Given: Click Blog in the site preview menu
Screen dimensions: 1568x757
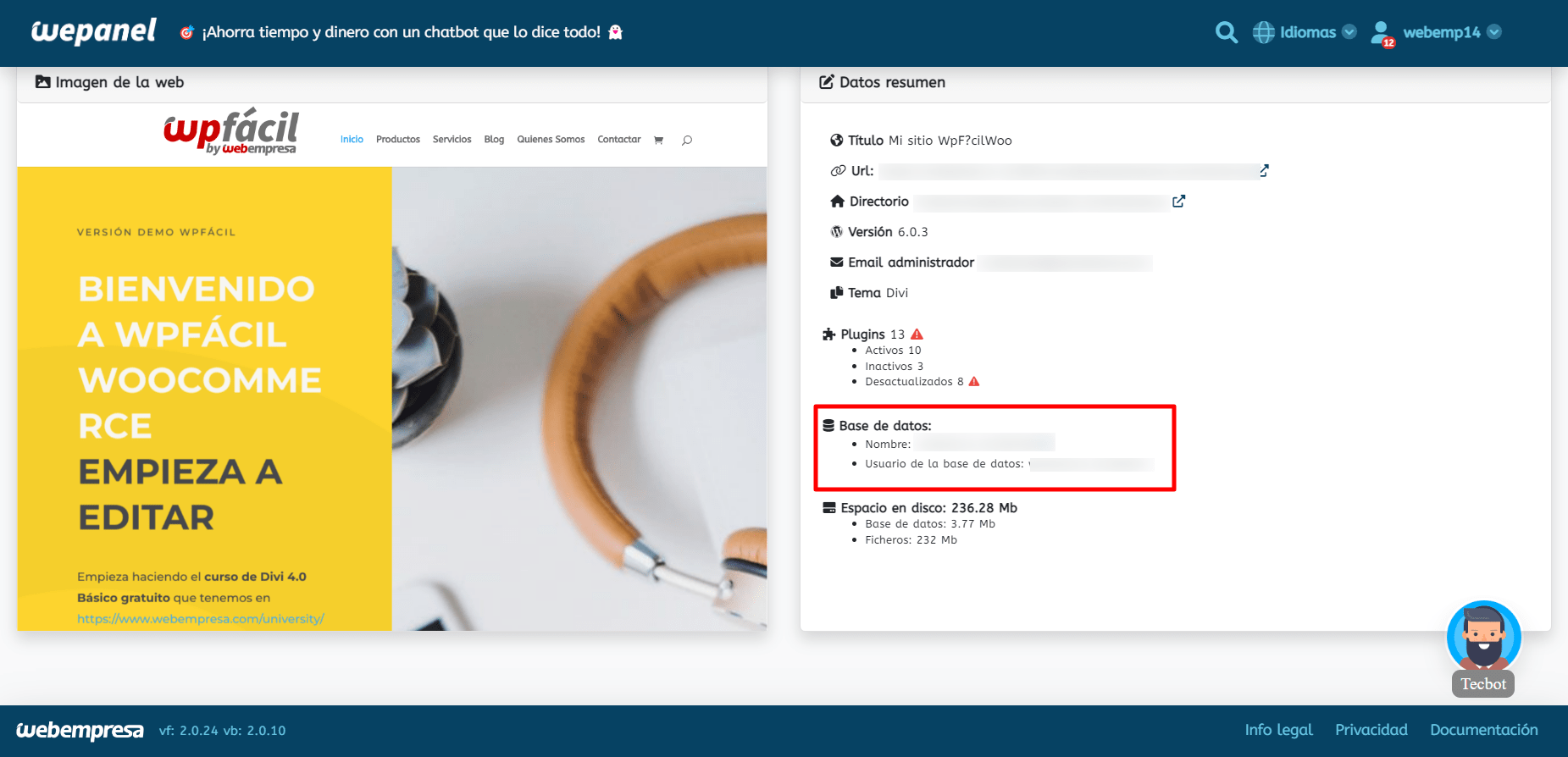Looking at the screenshot, I should (x=494, y=139).
